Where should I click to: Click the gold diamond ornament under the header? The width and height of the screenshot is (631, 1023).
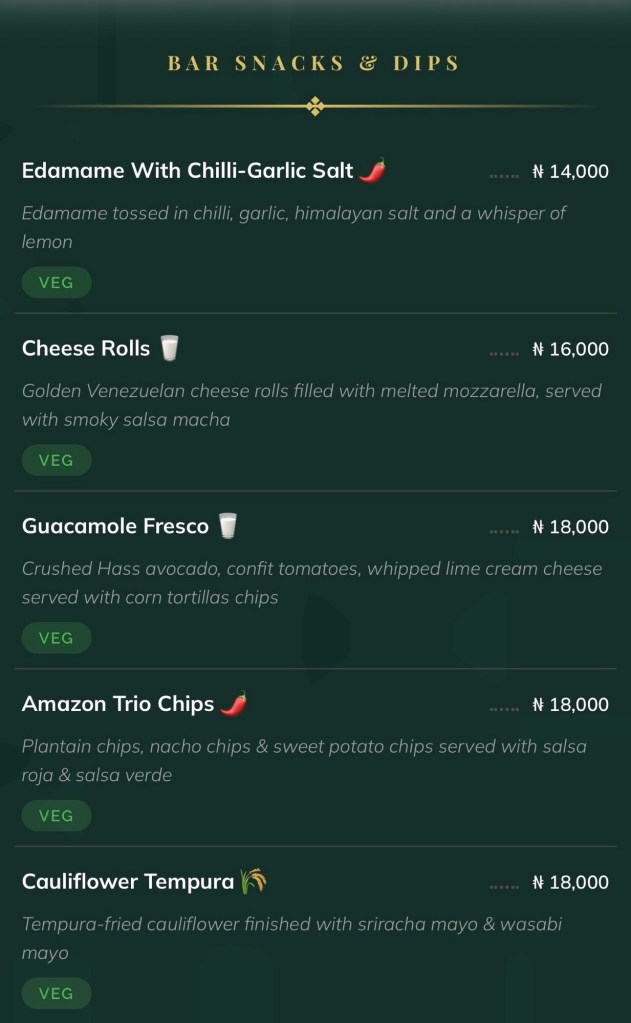315,106
